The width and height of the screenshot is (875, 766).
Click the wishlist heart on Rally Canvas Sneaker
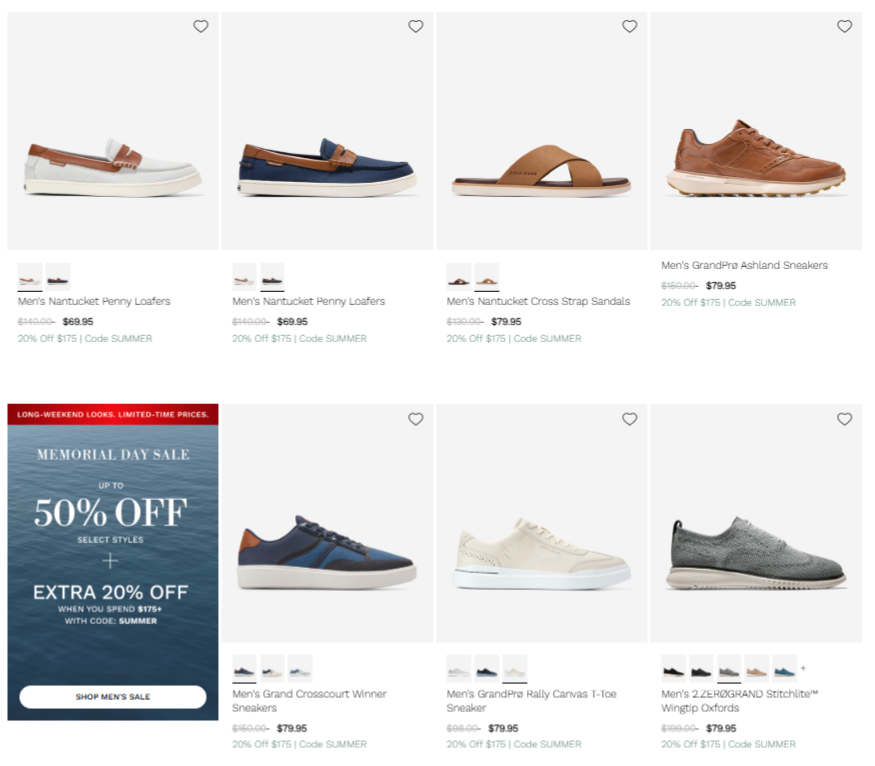[629, 420]
